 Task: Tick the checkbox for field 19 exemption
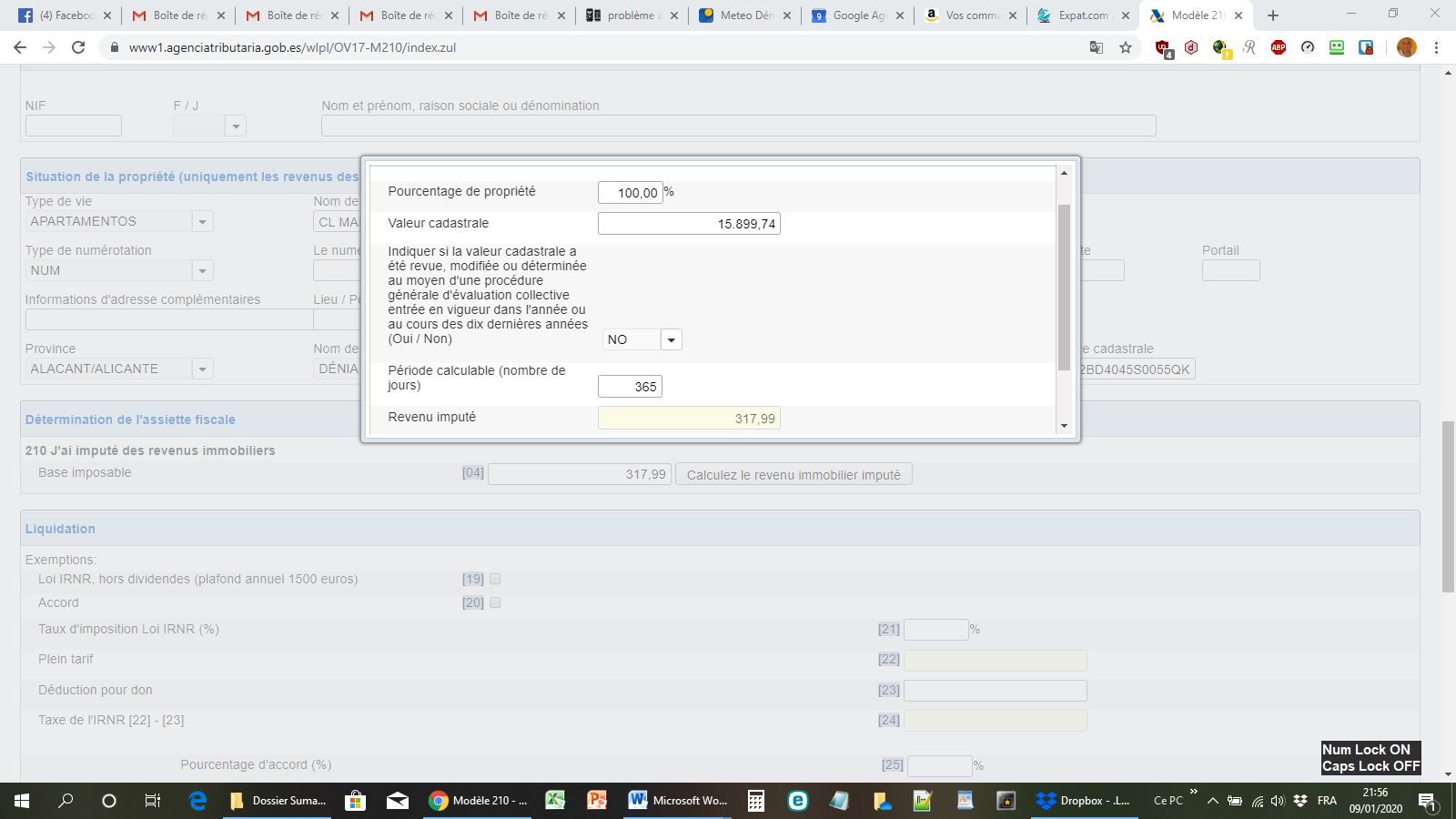[x=495, y=579]
